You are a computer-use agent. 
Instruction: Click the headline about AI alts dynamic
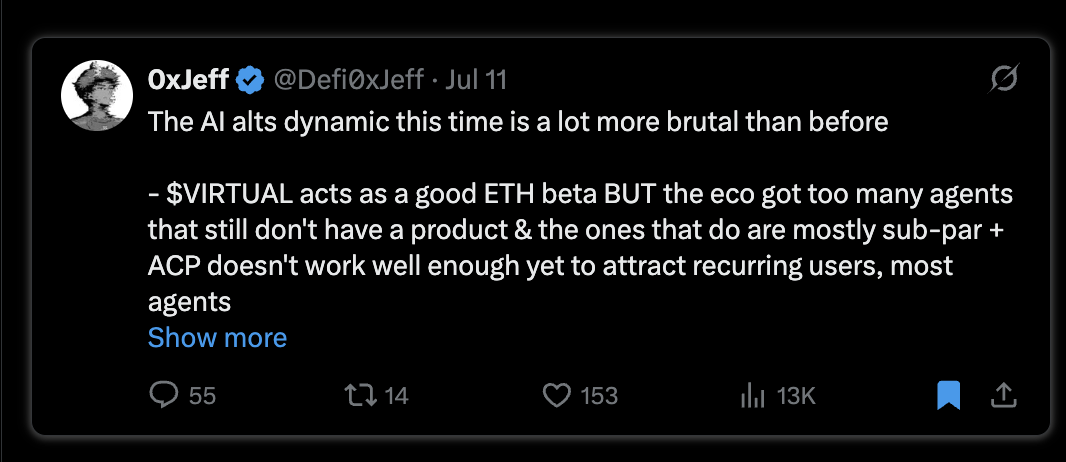click(x=518, y=122)
